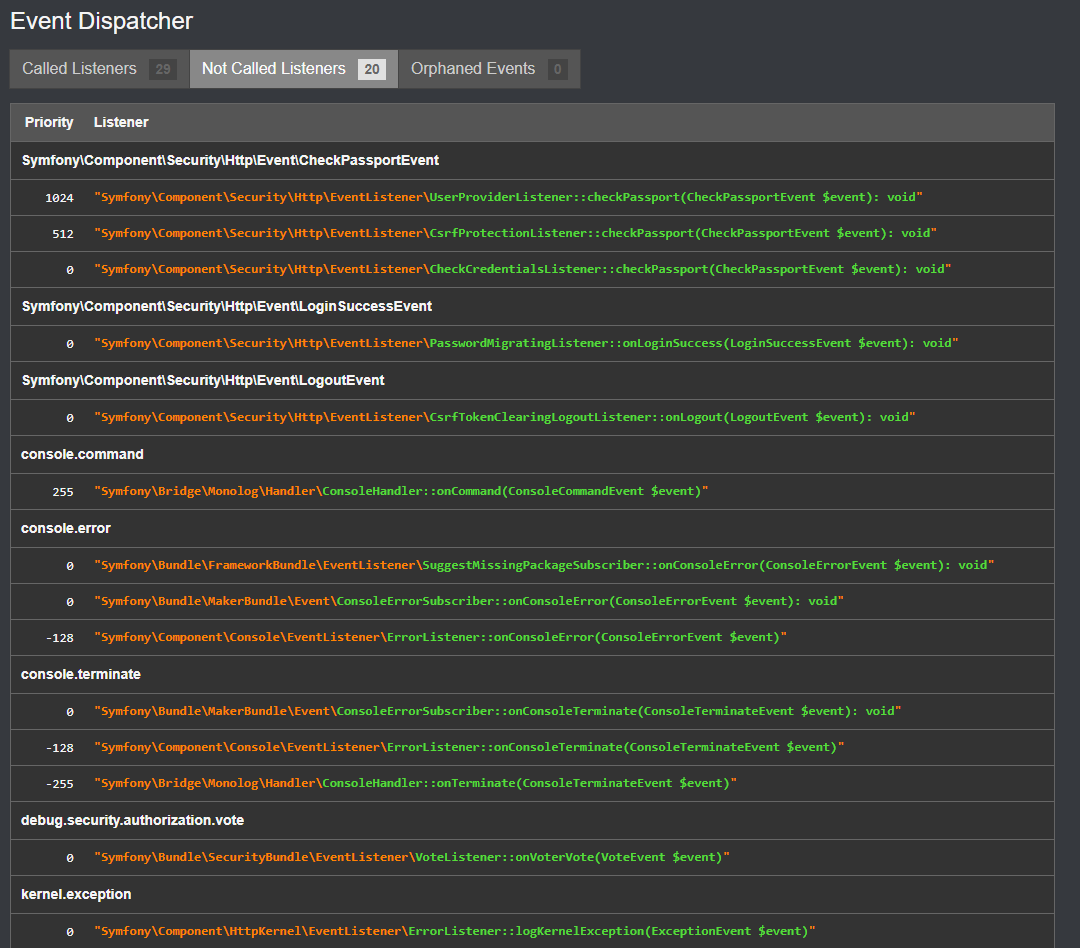The image size is (1080, 948).
Task: Click the priority value 1024
Action: point(59,198)
